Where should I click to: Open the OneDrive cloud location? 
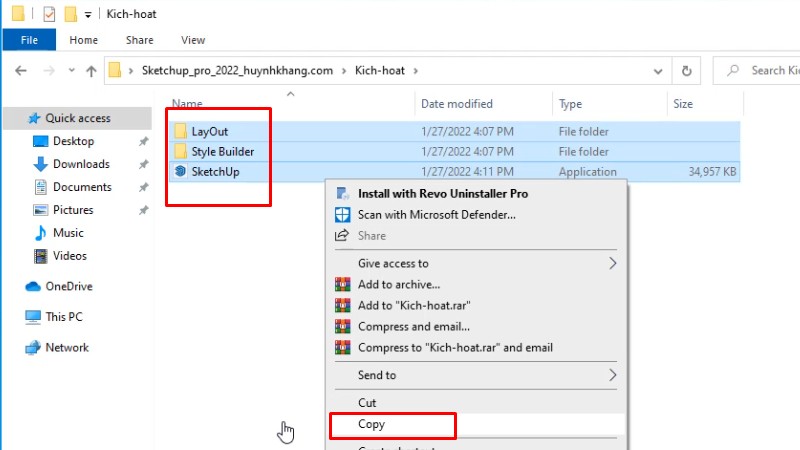[x=68, y=286]
